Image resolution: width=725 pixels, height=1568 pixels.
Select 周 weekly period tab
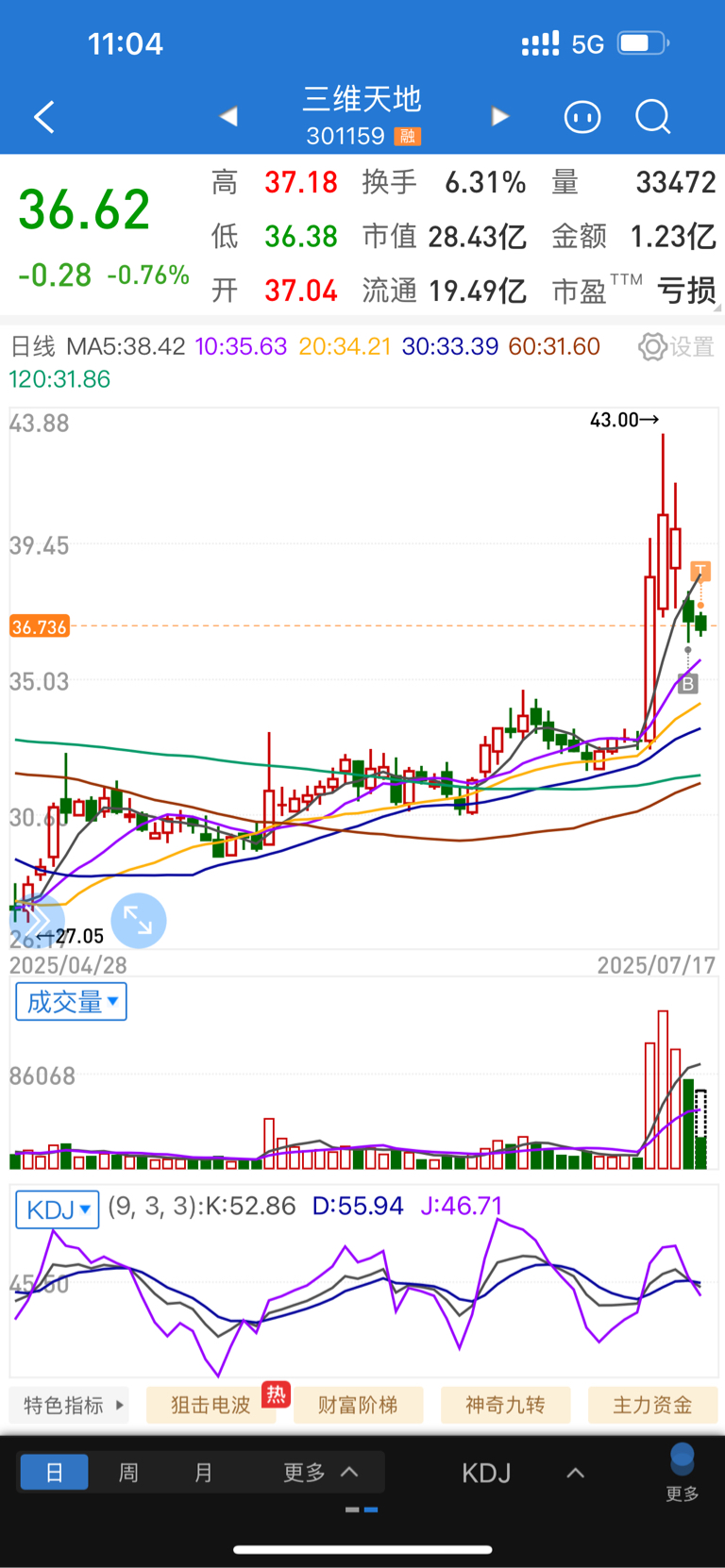point(128,1472)
